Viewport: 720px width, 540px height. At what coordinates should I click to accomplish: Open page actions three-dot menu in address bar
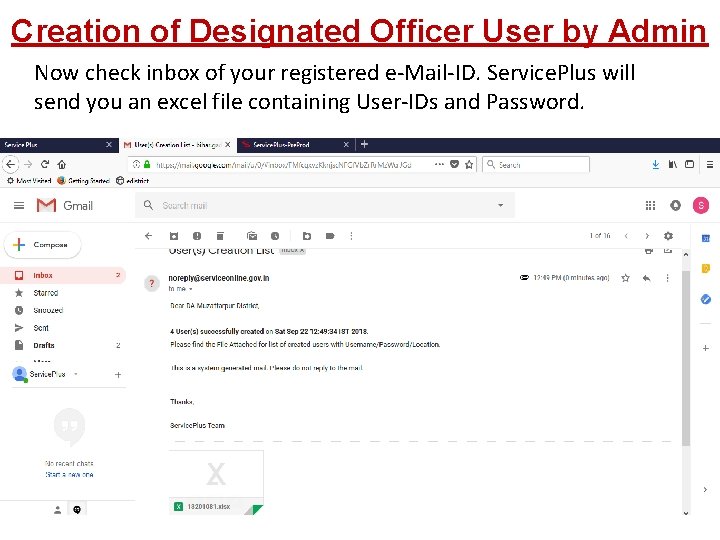coord(439,164)
